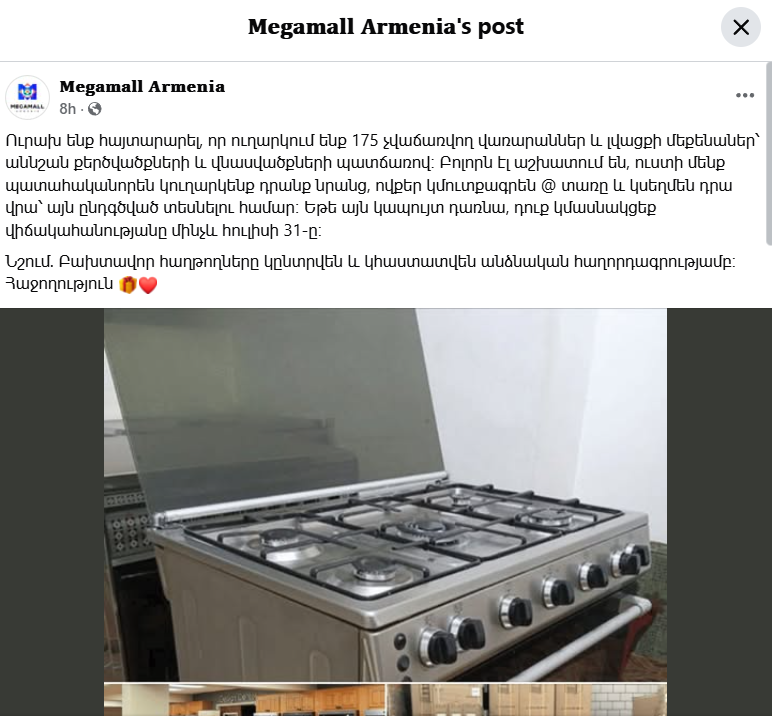Click the Megamall Armenia profile avatar
This screenshot has height=721, width=772.
tap(28, 97)
